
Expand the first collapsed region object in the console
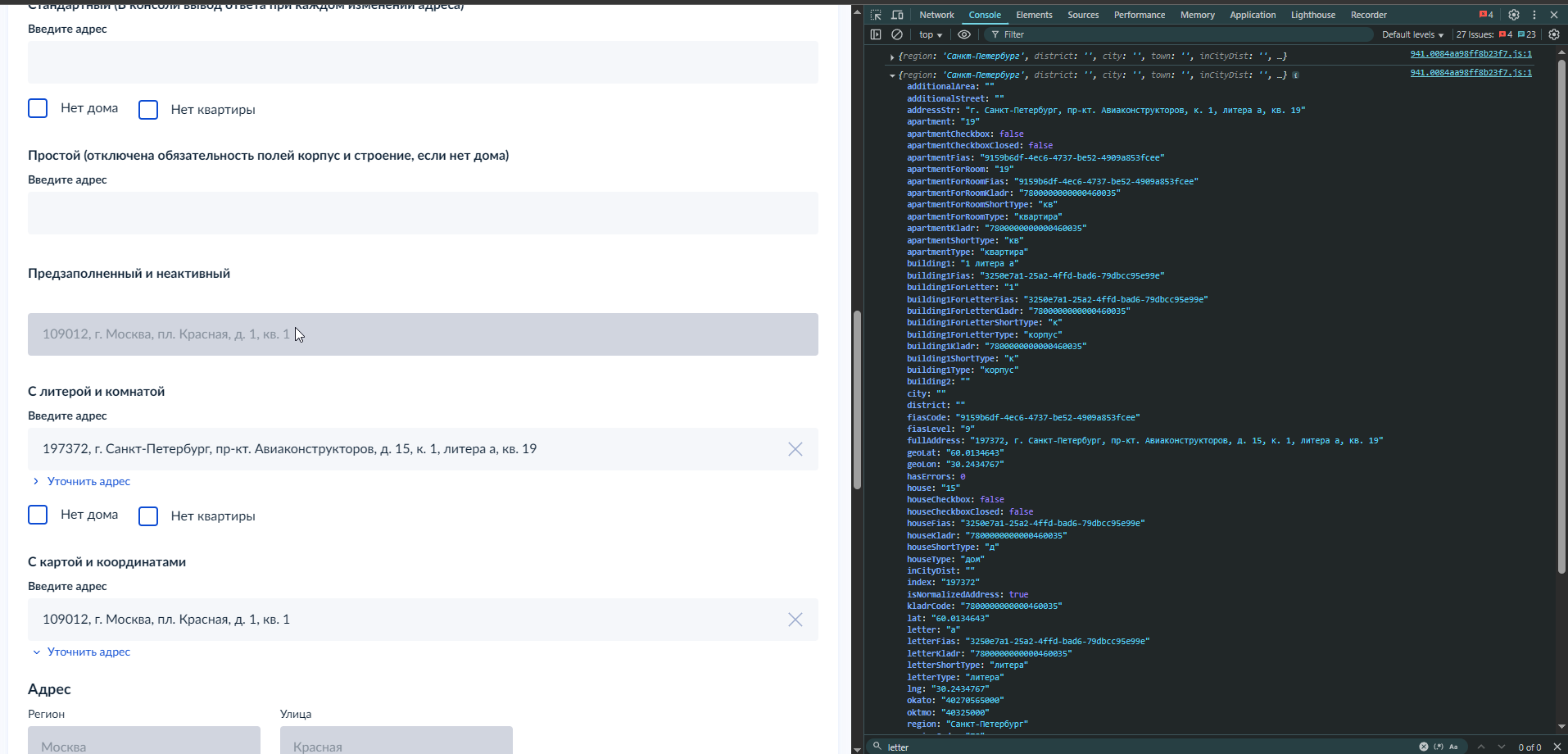click(x=892, y=57)
